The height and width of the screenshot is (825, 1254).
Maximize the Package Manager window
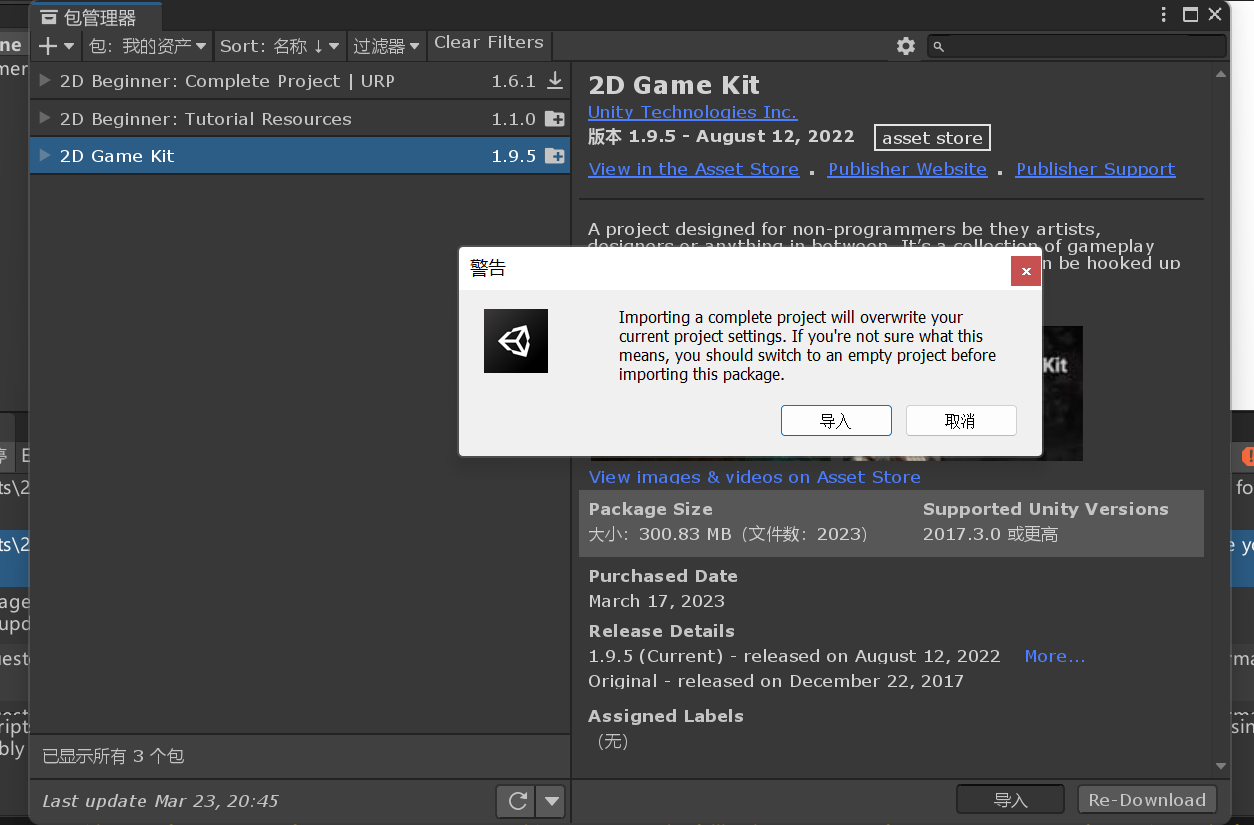[x=1191, y=14]
